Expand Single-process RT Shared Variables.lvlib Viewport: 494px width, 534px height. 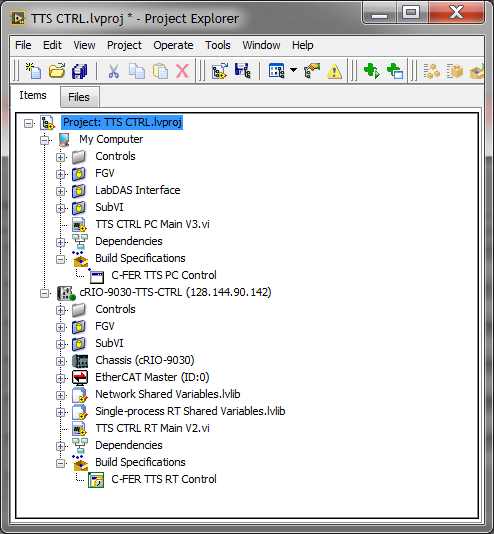tap(61, 412)
